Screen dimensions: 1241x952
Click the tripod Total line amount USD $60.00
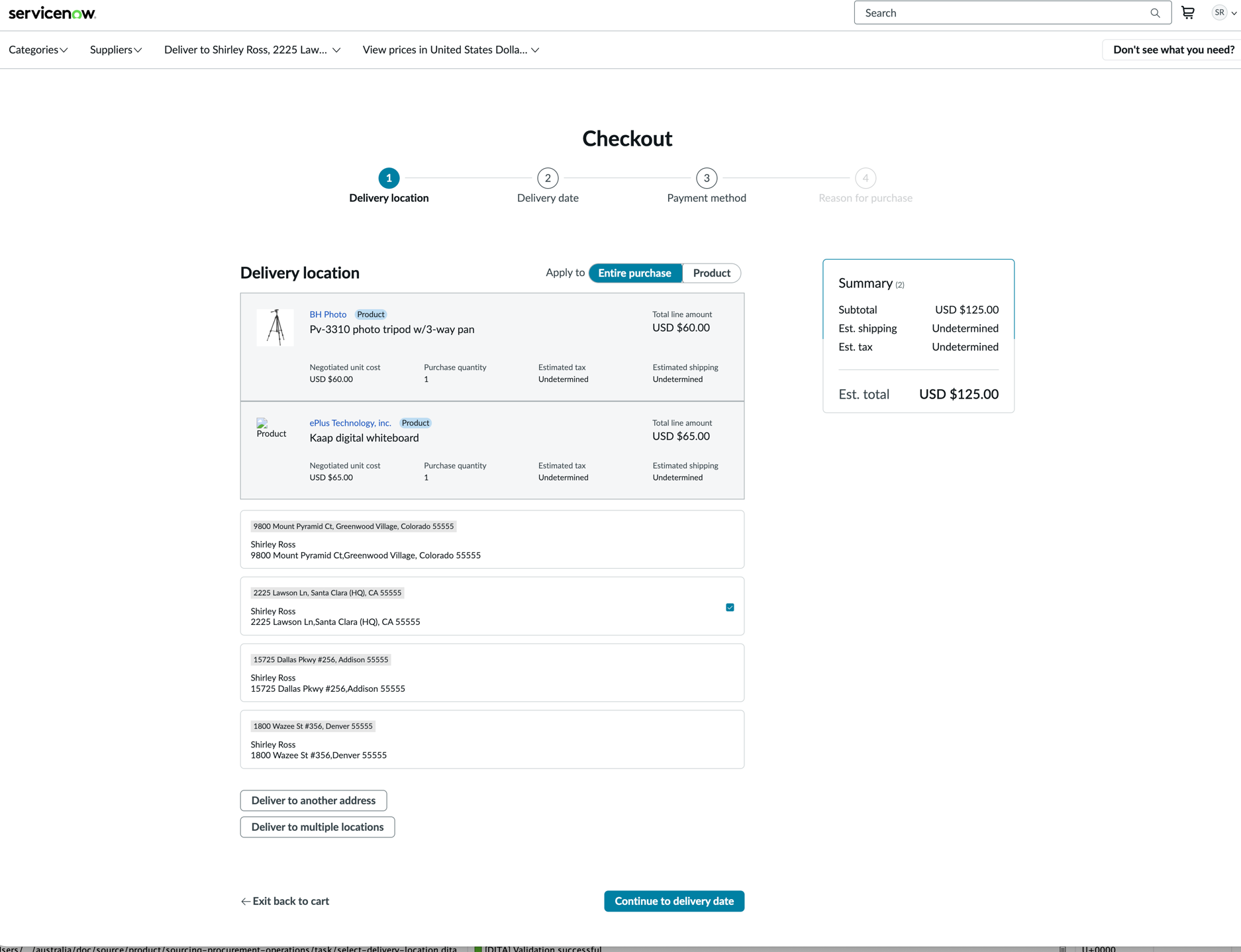click(x=681, y=328)
